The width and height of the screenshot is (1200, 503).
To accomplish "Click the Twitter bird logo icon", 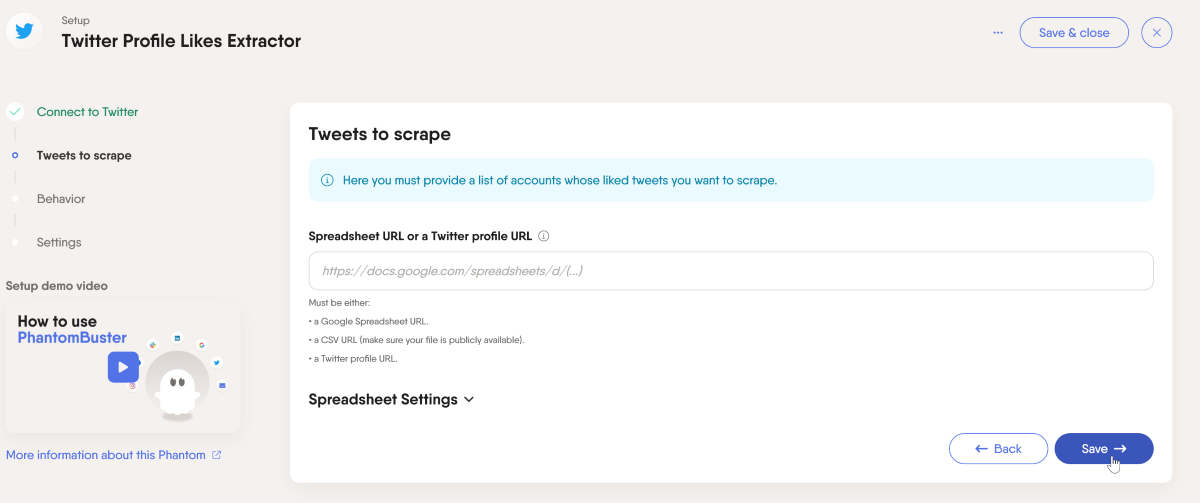I will coord(24,31).
